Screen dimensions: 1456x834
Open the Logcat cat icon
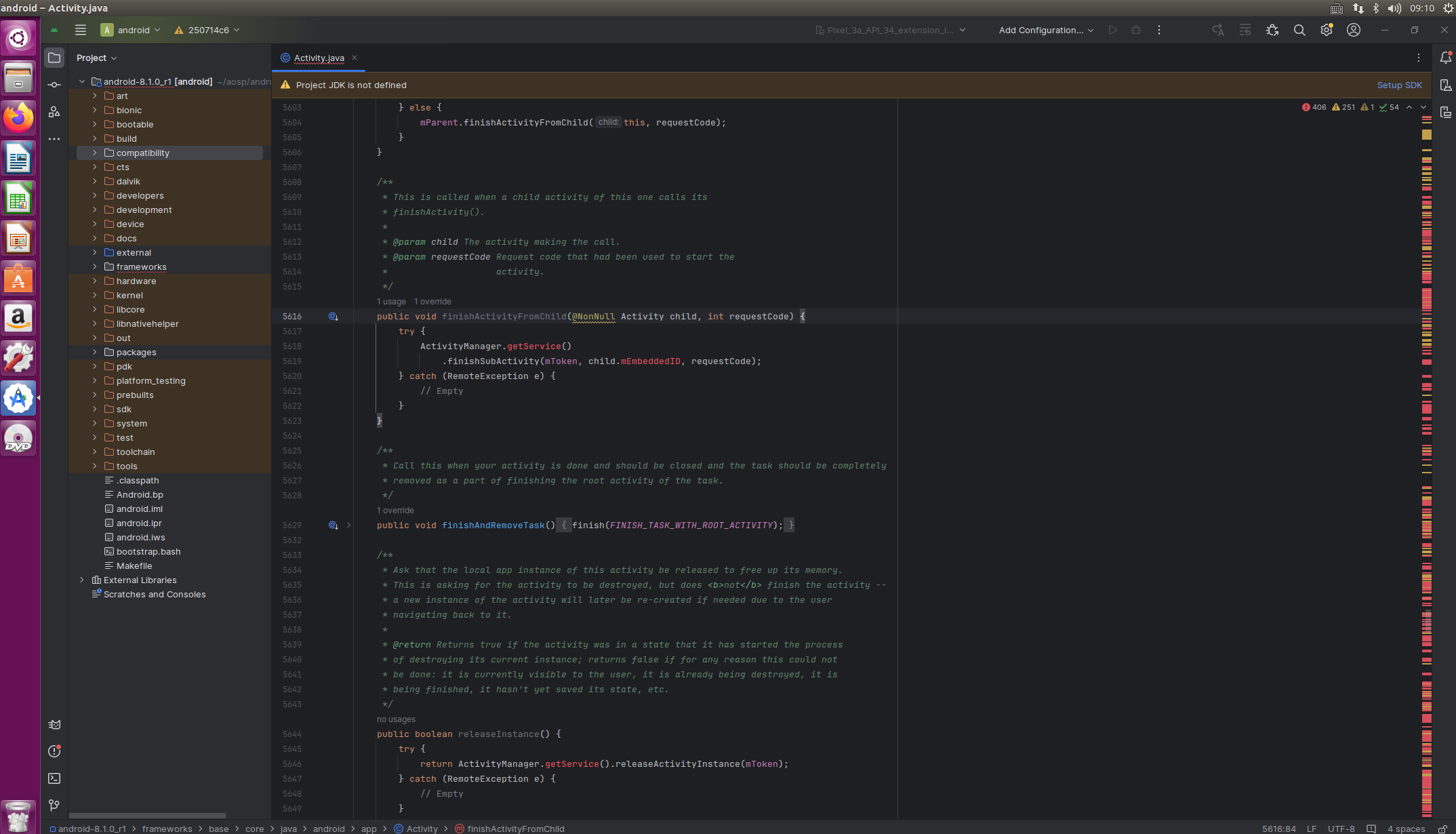point(54,724)
